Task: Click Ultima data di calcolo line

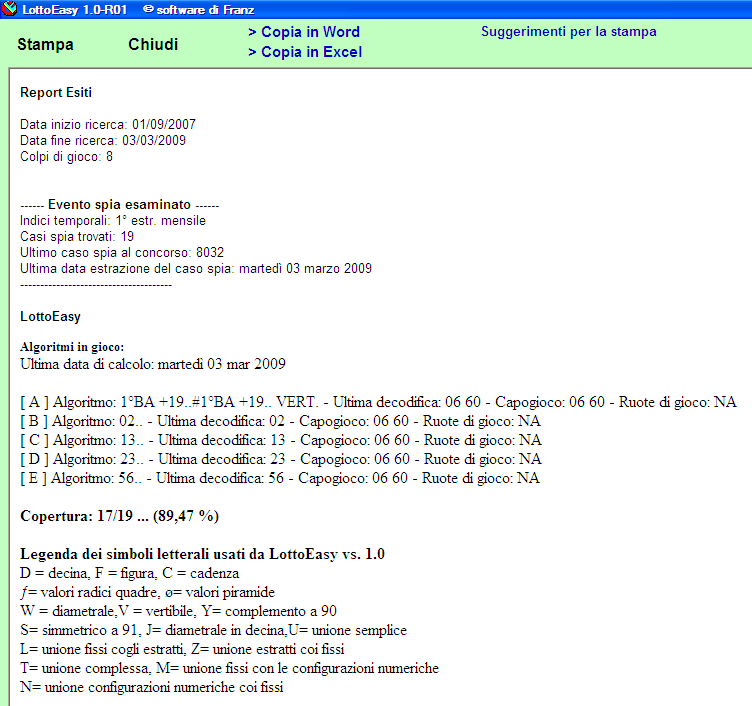Action: tap(153, 364)
